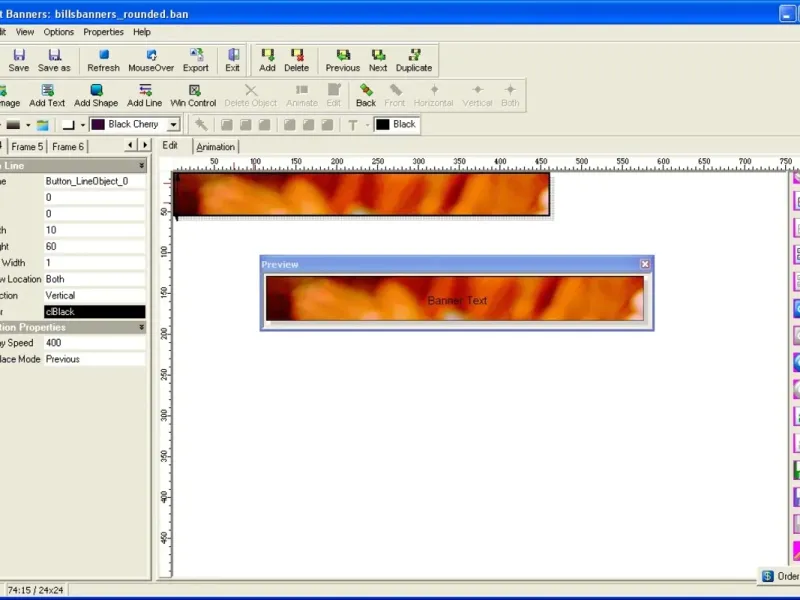Image resolution: width=800 pixels, height=600 pixels.
Task: Open the border style dropdown arrow
Action: pyautogui.click(x=83, y=125)
